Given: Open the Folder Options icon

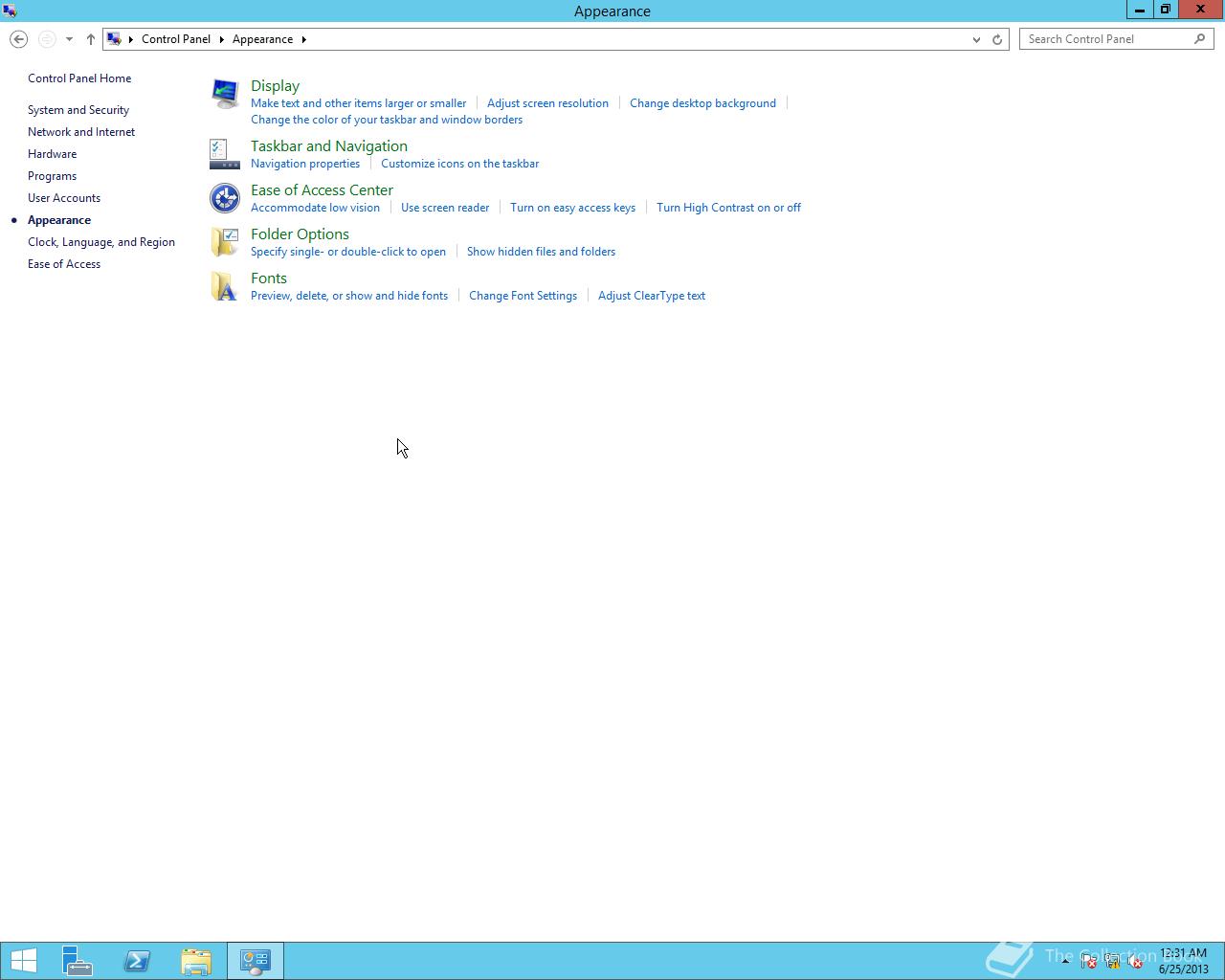Looking at the screenshot, I should pos(225,242).
